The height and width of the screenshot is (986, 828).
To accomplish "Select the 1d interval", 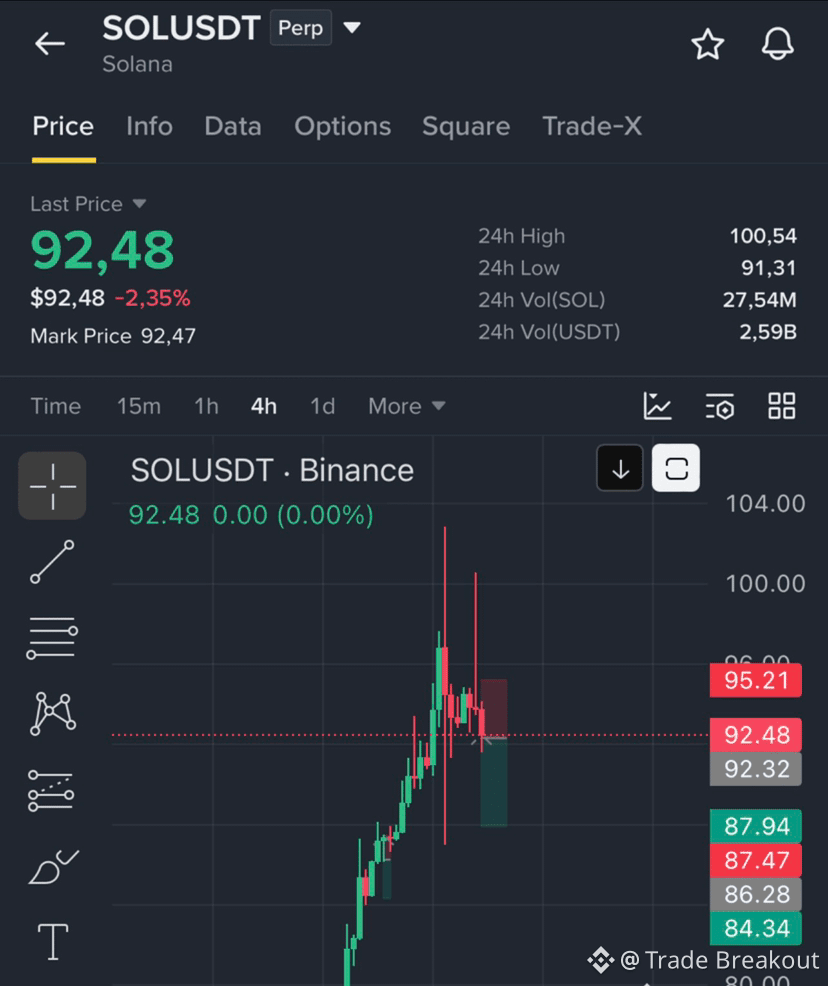I will 323,406.
